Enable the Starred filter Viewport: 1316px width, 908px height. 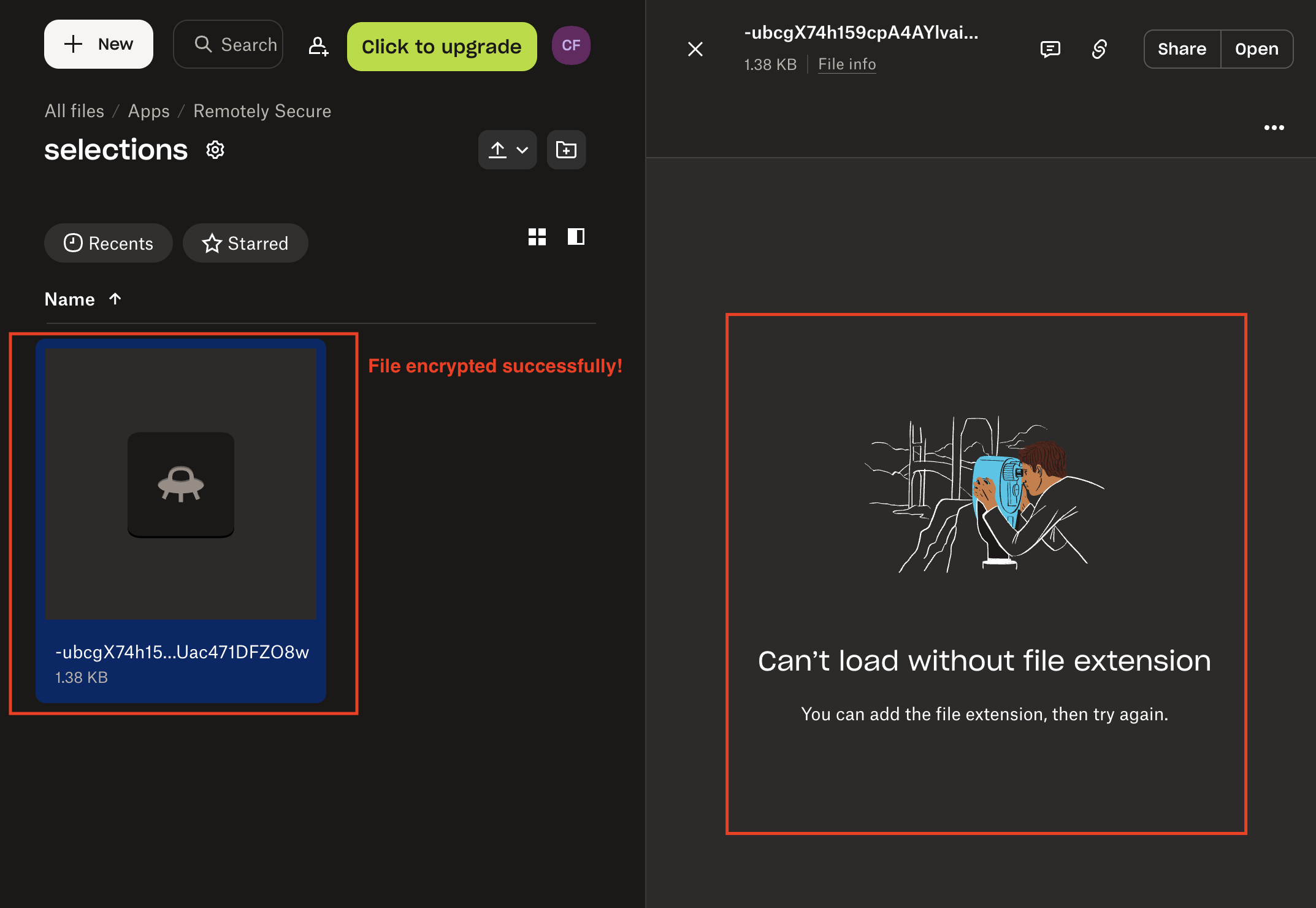245,243
